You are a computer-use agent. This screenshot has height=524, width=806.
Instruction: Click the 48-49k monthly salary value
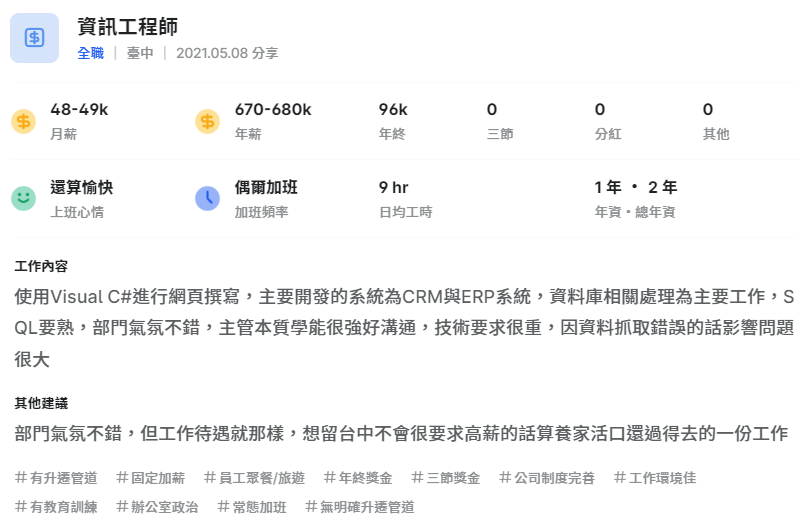click(79, 110)
